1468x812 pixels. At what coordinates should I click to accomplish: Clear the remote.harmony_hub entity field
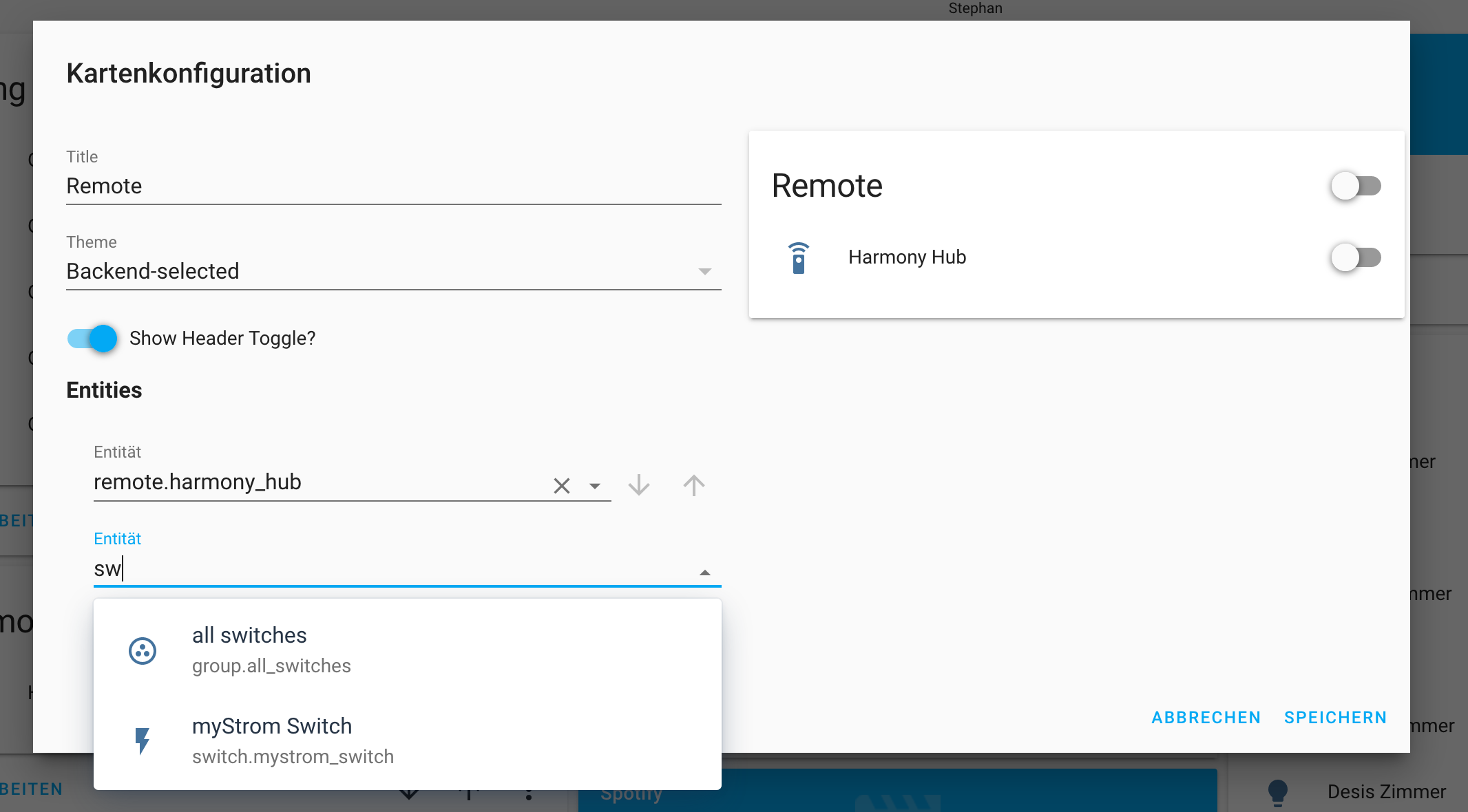tap(561, 485)
